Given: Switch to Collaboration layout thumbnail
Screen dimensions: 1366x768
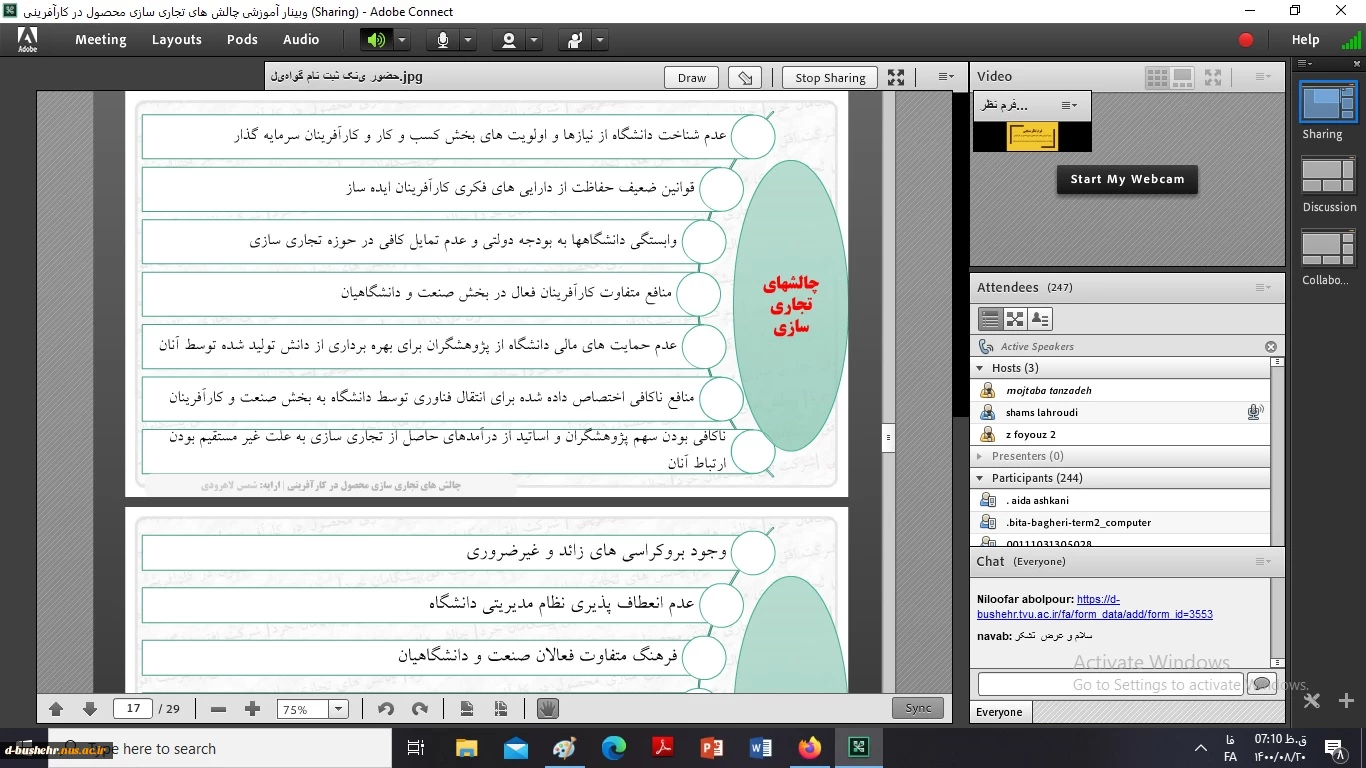Looking at the screenshot, I should coord(1328,249).
